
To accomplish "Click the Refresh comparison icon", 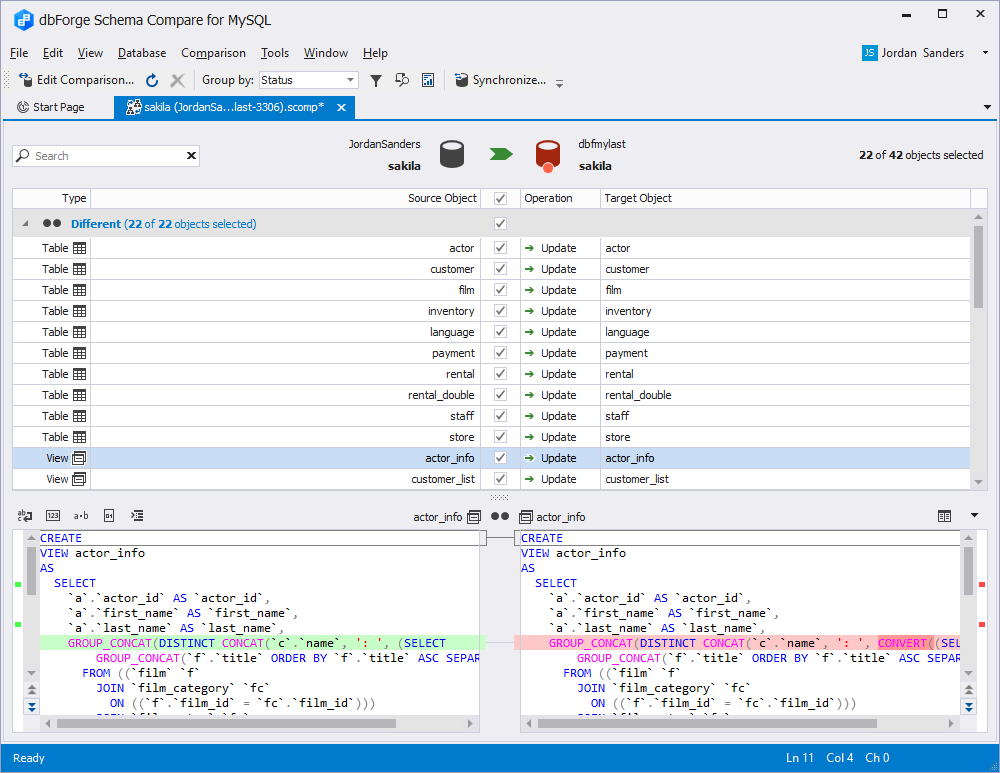I will pos(152,80).
